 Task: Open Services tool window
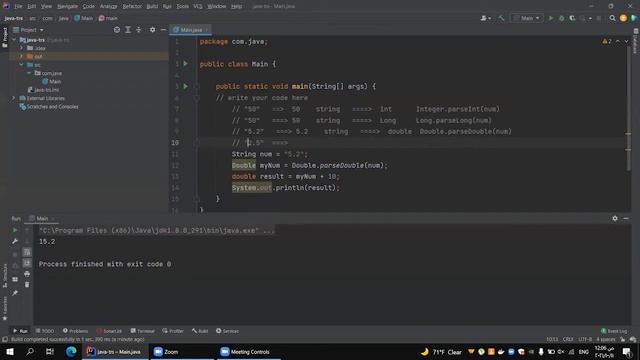(227, 331)
